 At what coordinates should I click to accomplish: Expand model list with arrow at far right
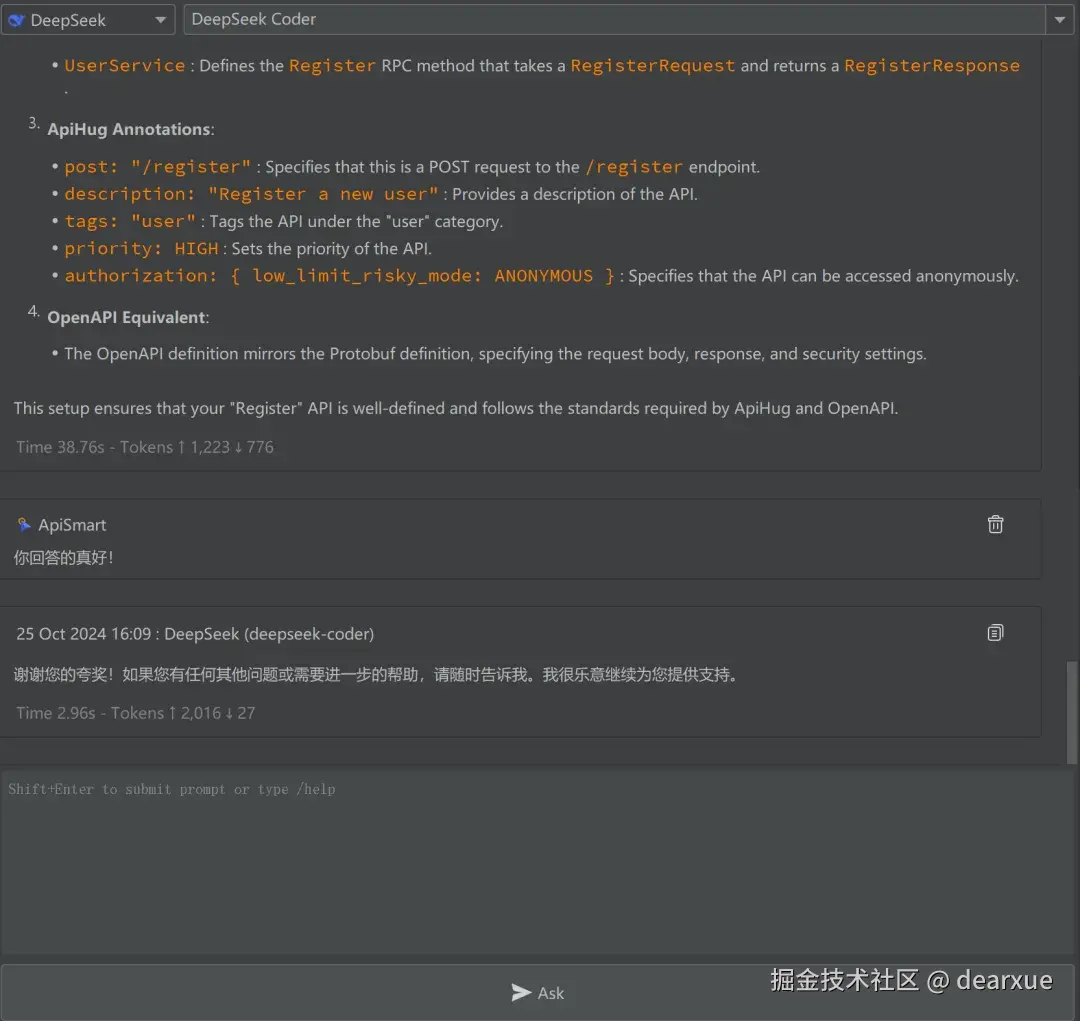(x=1059, y=19)
